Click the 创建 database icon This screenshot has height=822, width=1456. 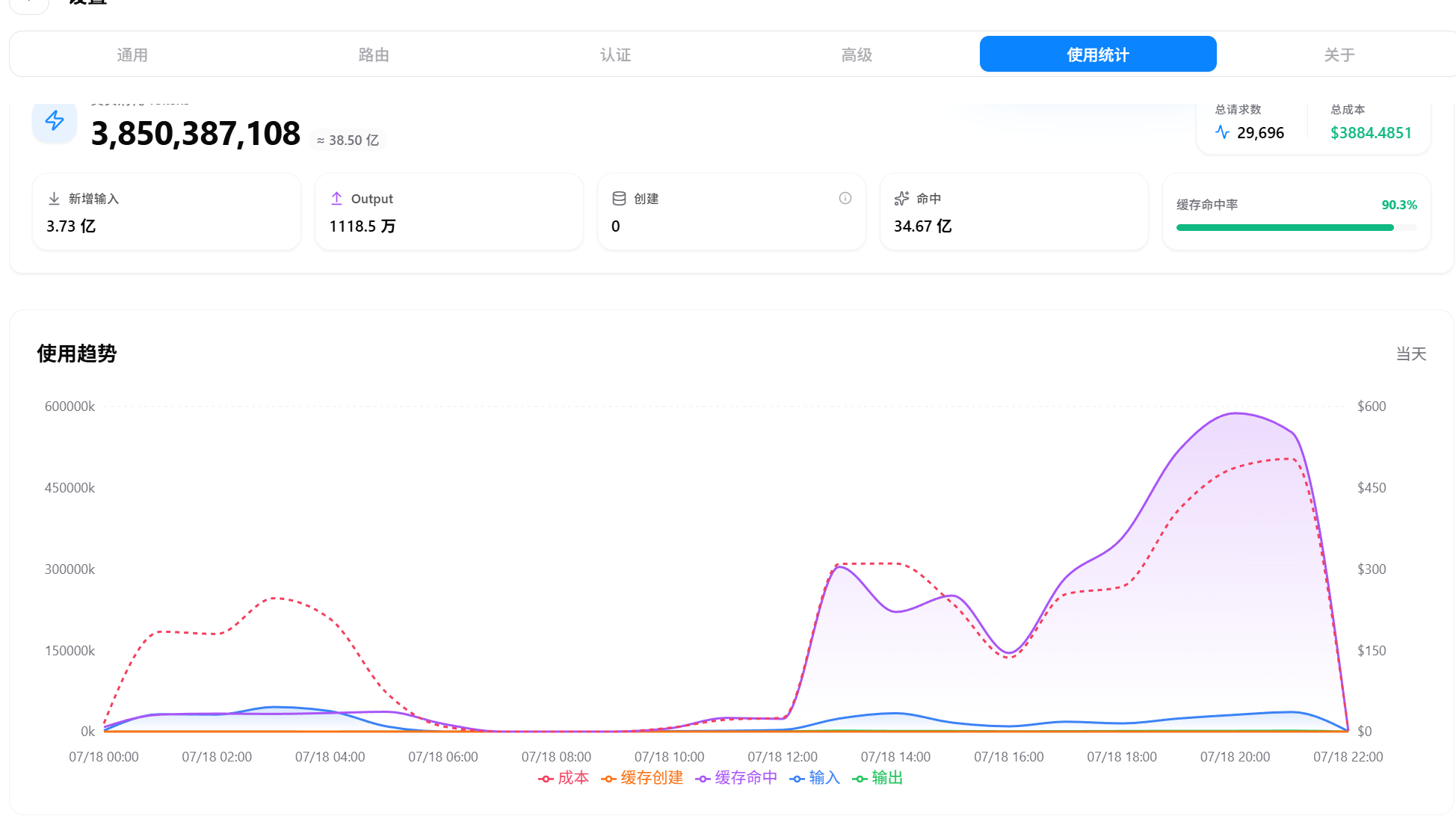pyautogui.click(x=619, y=199)
